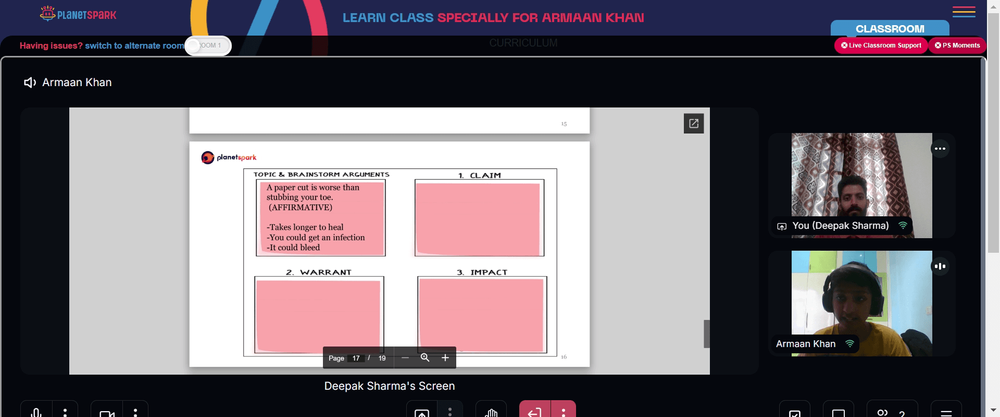1000x417 pixels.
Task: Click the '1. CLAIM' pink box in slide
Action: pyautogui.click(x=479, y=218)
